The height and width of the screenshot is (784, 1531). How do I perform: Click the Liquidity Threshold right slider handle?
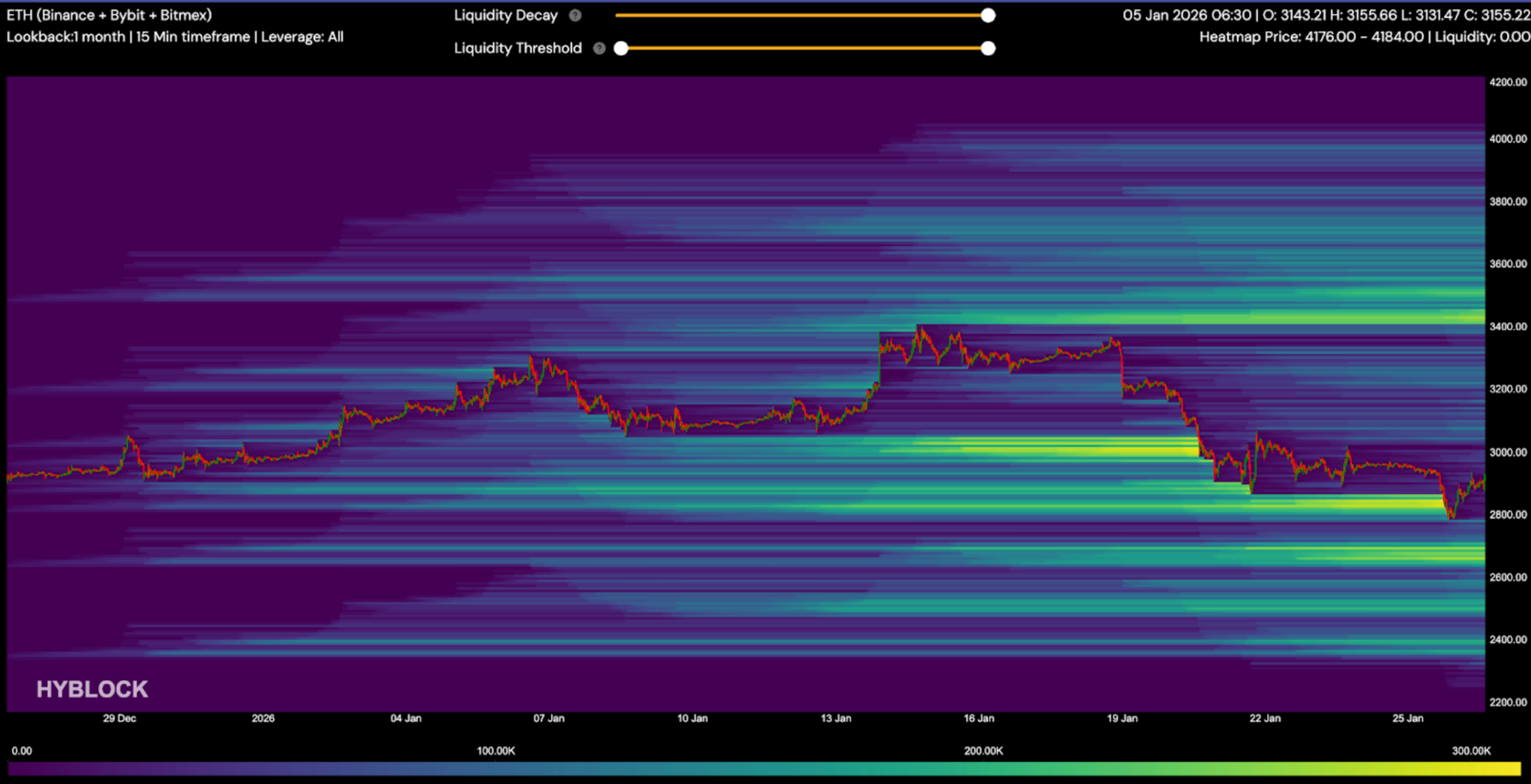tap(988, 48)
